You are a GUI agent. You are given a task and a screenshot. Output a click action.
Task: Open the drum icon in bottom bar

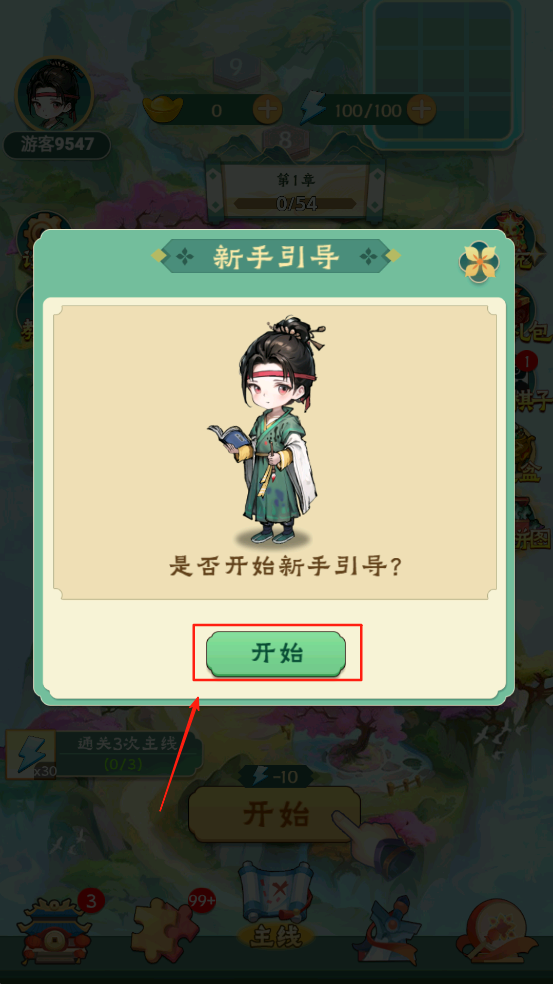pos(497,930)
